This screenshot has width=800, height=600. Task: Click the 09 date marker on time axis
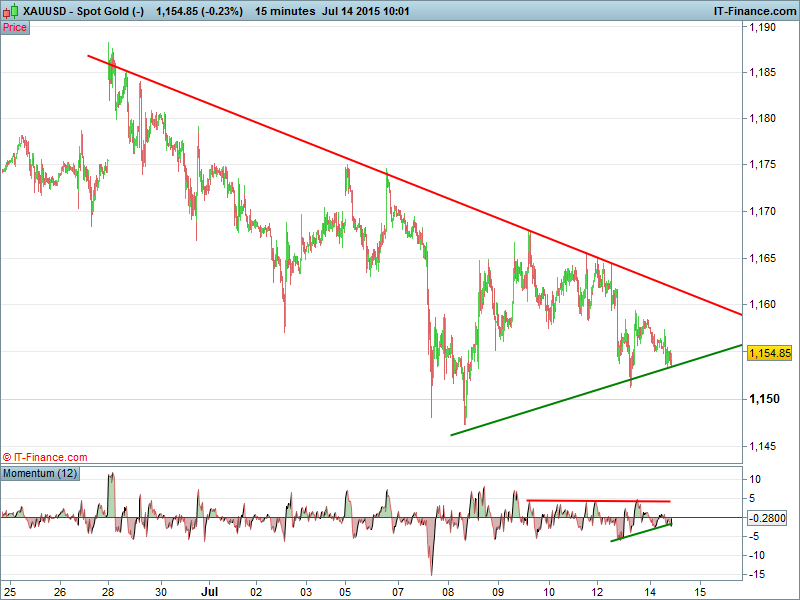pos(500,591)
